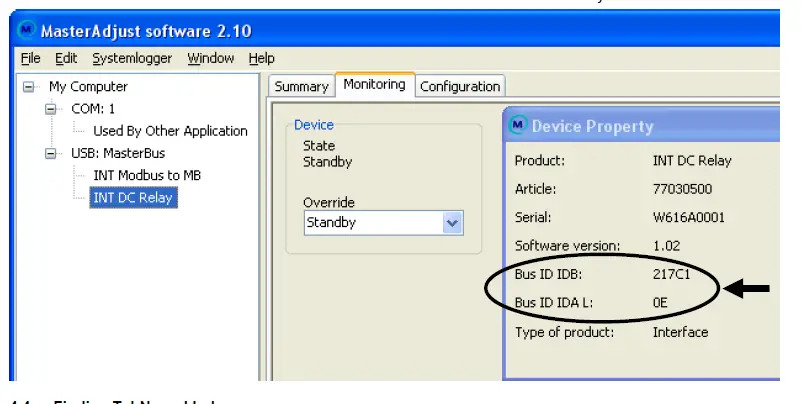Open the Window menu

click(x=210, y=59)
